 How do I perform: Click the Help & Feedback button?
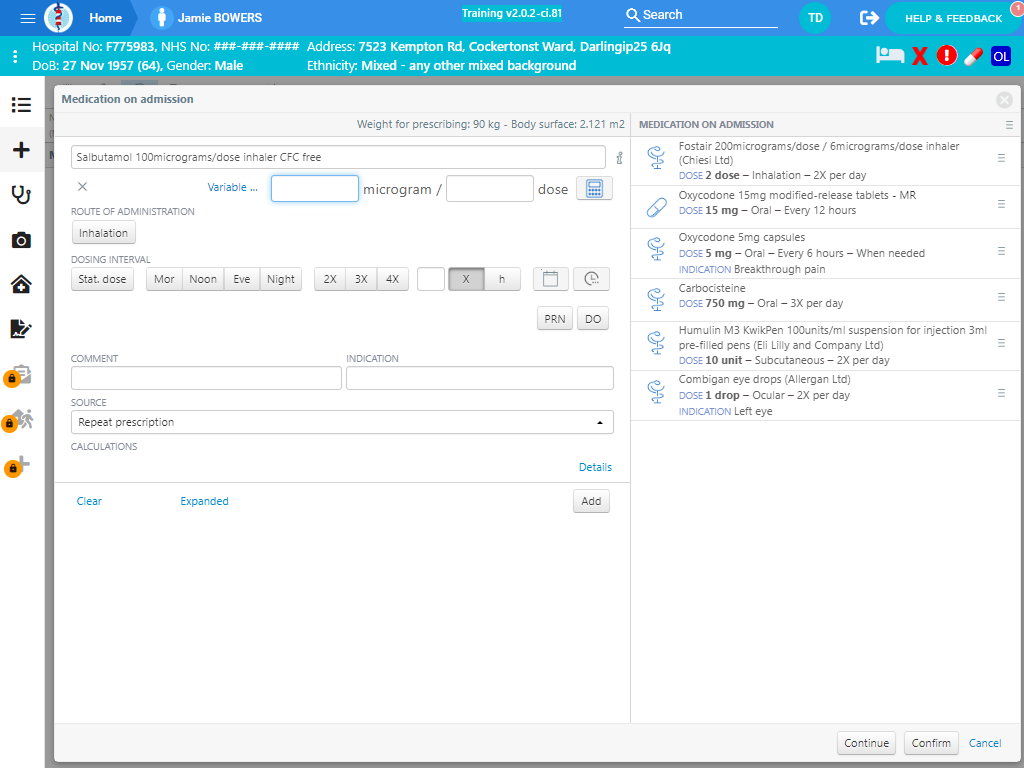pyautogui.click(x=953, y=18)
